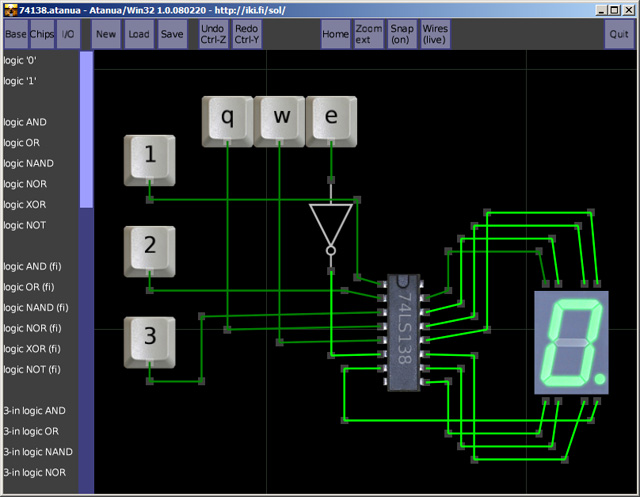Switch to the Base parts tab
This screenshot has height=497, width=640.
(x=15, y=34)
